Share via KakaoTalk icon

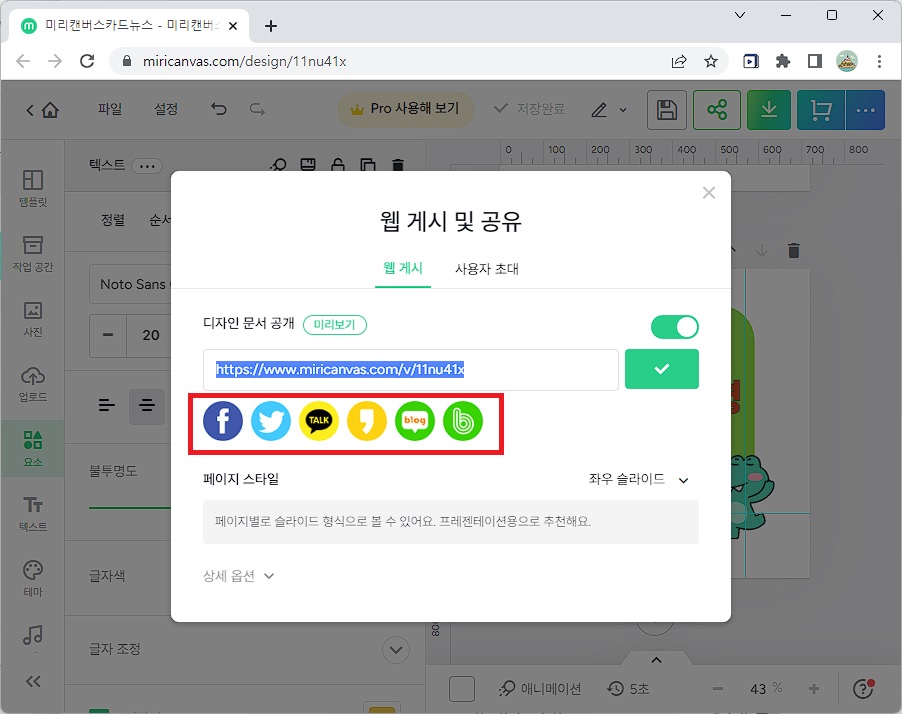point(319,421)
